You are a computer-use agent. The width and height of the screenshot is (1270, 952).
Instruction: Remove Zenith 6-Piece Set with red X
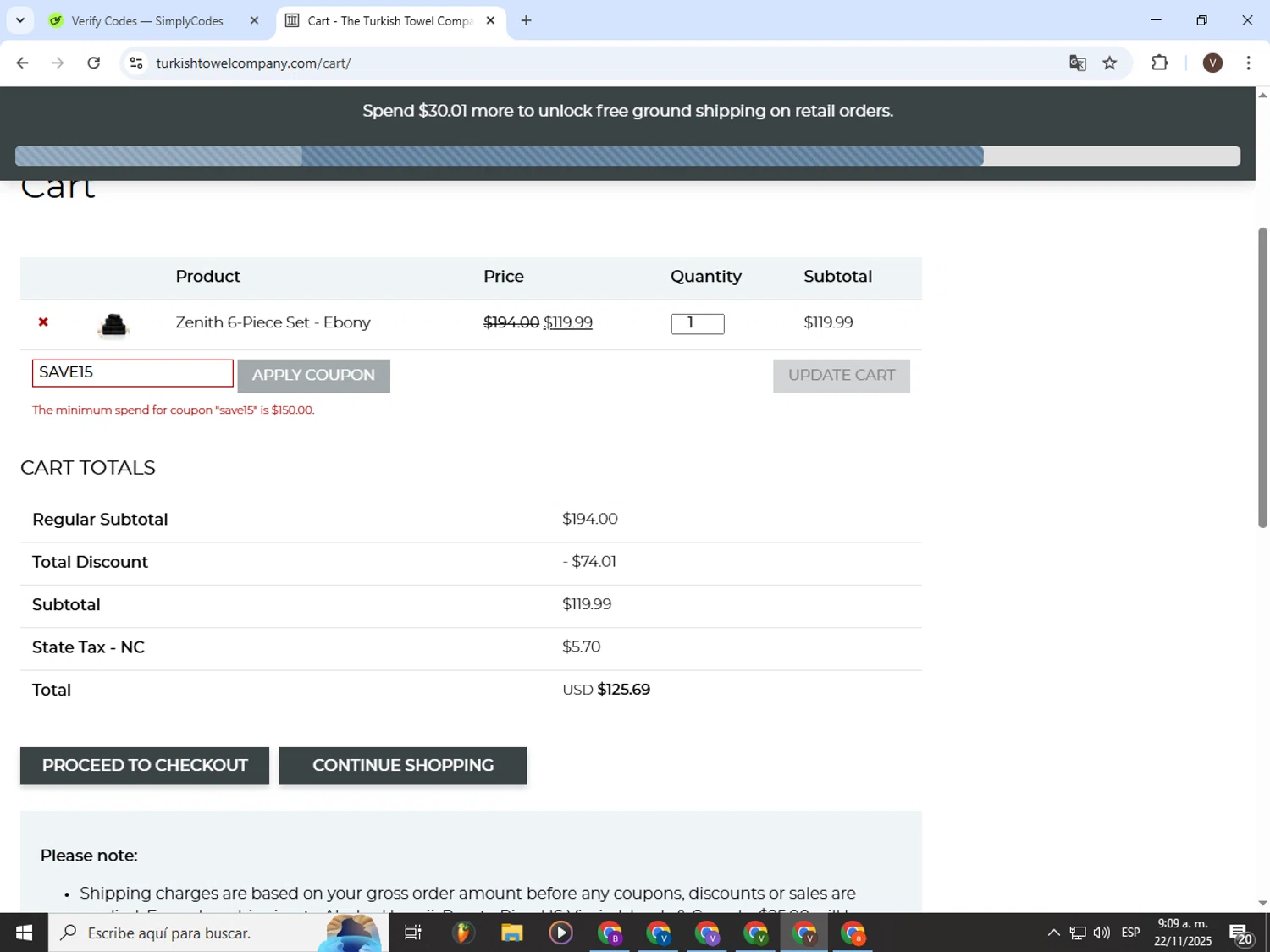point(43,322)
